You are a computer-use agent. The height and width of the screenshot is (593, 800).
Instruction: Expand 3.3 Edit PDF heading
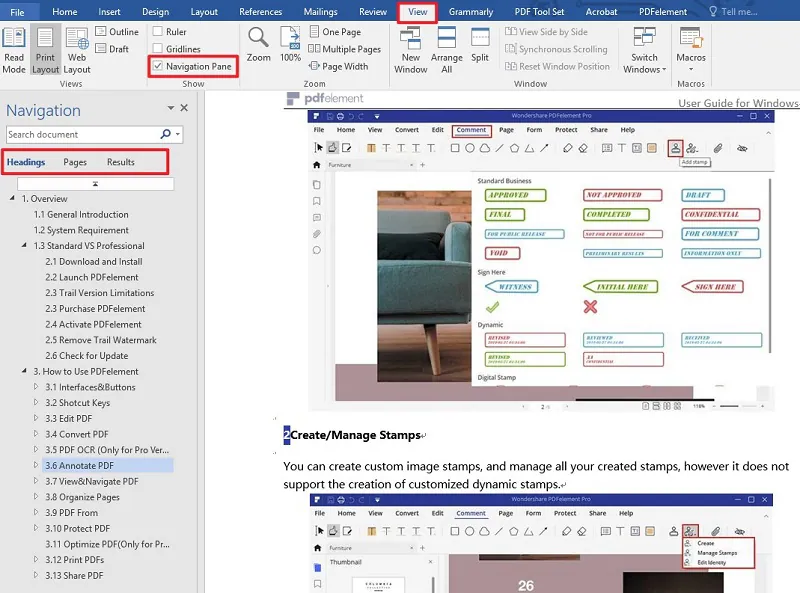pos(36,418)
